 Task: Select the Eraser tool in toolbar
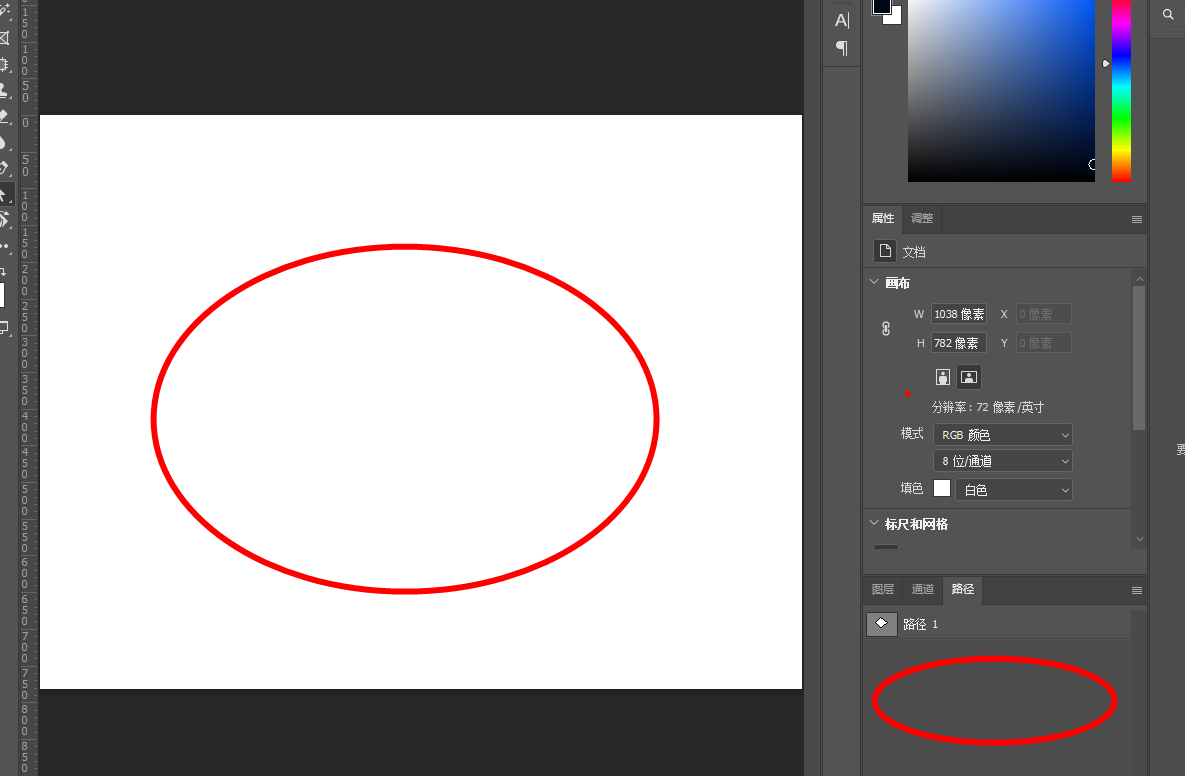4,116
